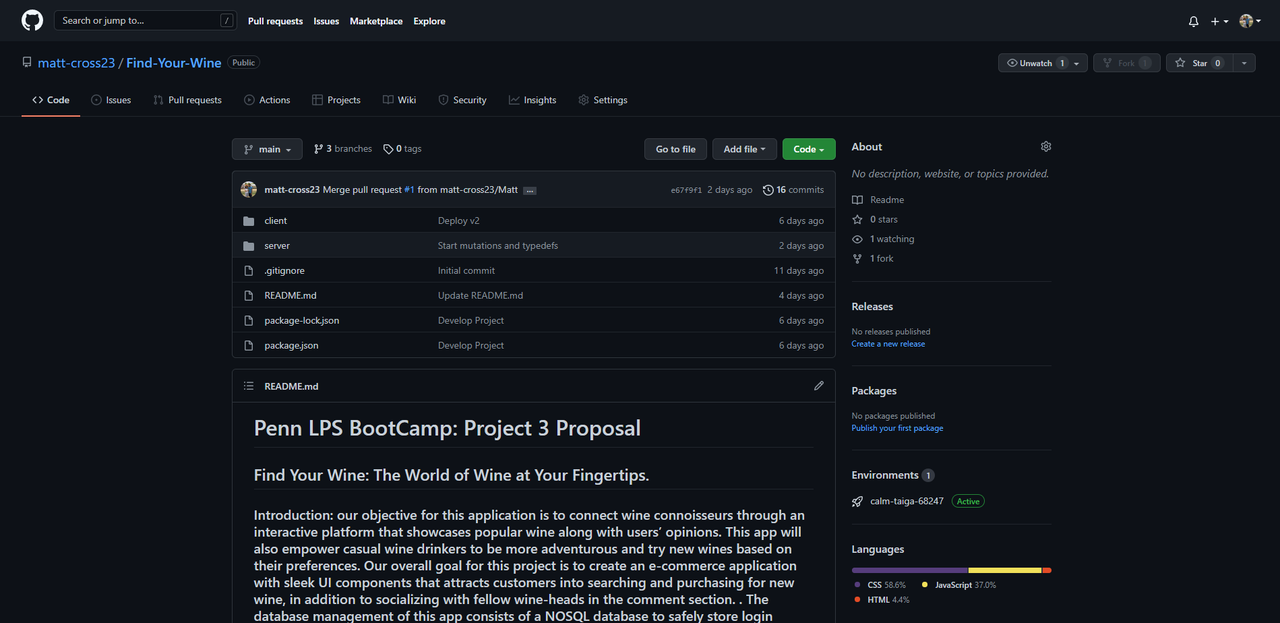
Task: Switch to the Actions tab
Action: point(267,100)
